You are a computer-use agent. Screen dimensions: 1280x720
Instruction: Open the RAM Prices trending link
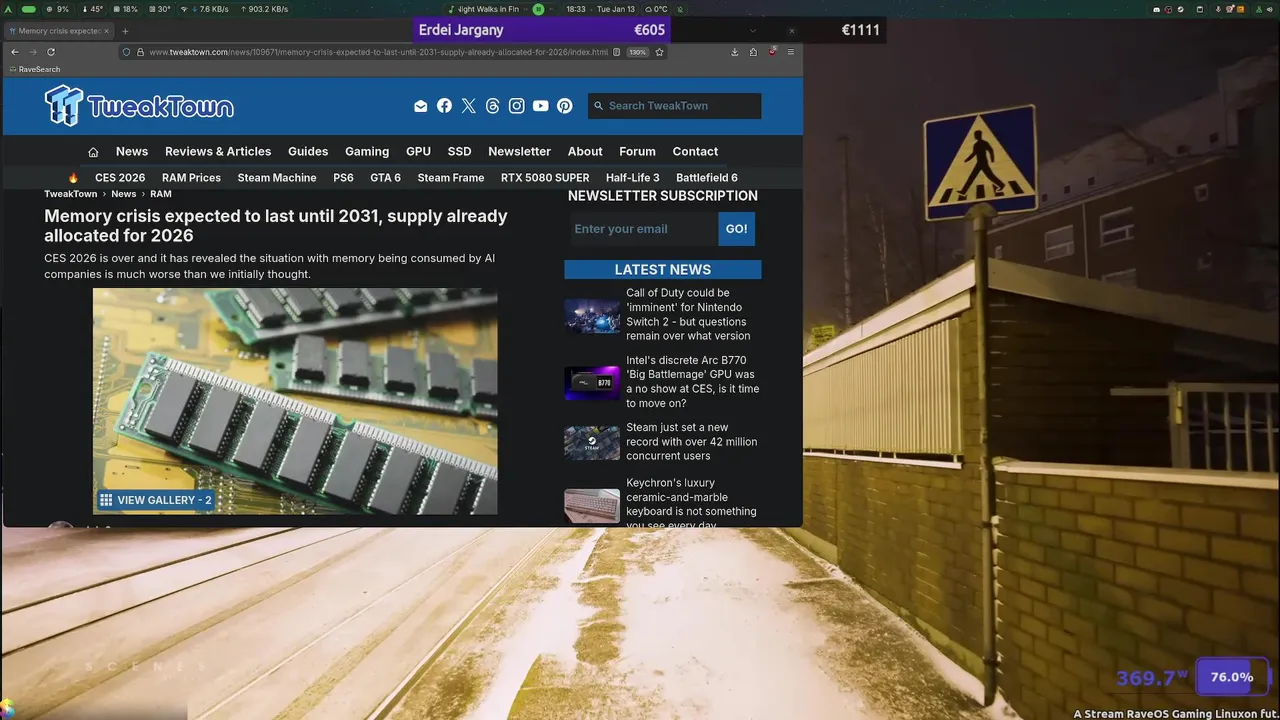click(191, 178)
